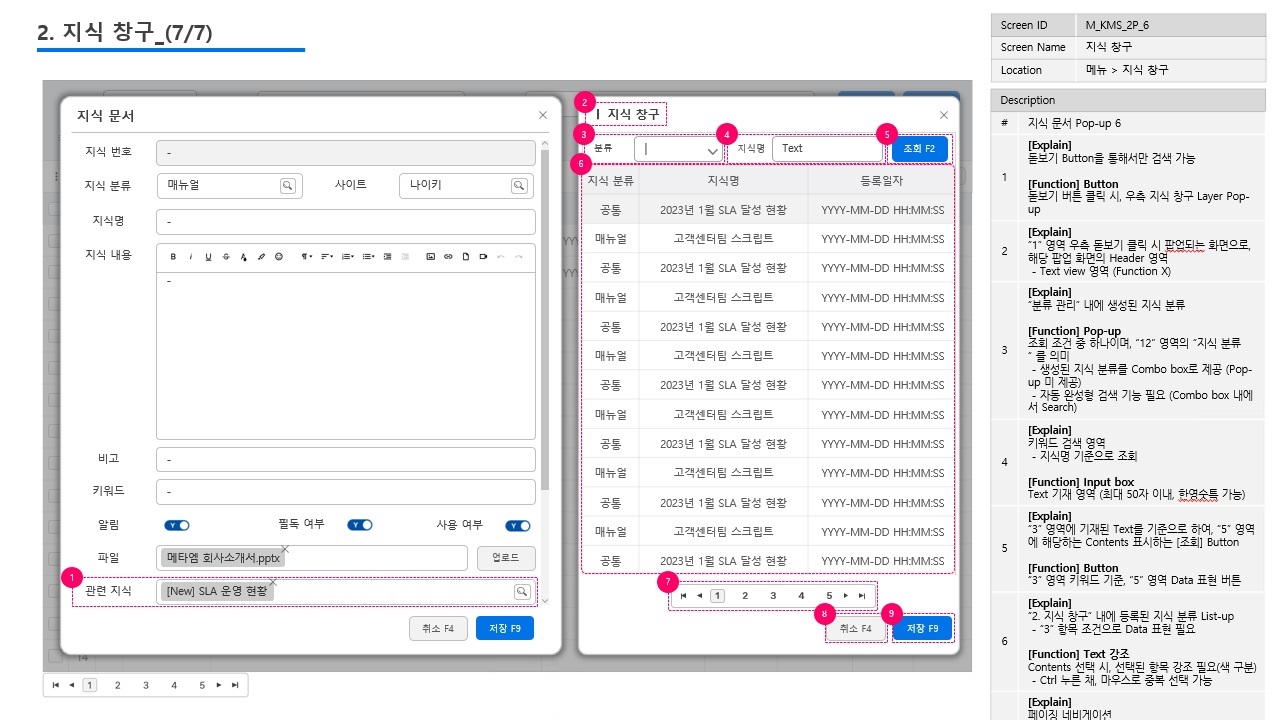Viewport: 1278px width, 720px height.
Task: Jump to the last page of the 지식 창구 list
Action: (862, 596)
